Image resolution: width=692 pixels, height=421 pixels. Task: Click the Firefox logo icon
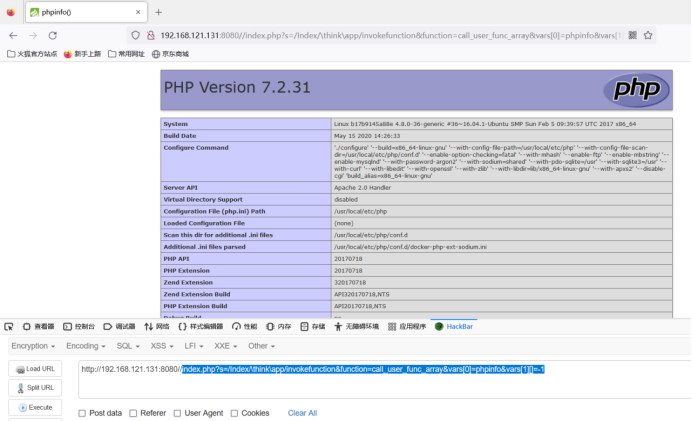[11, 12]
